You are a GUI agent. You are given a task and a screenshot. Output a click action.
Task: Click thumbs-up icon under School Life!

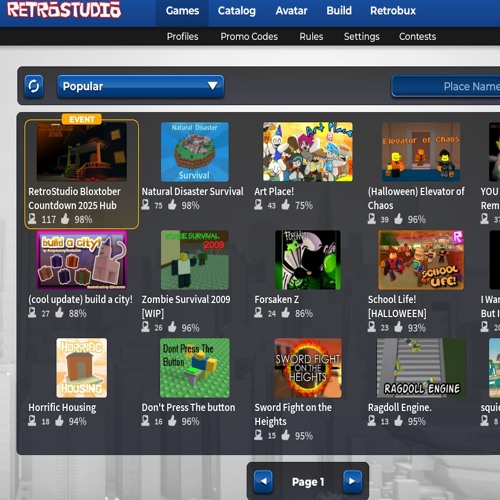coord(398,327)
